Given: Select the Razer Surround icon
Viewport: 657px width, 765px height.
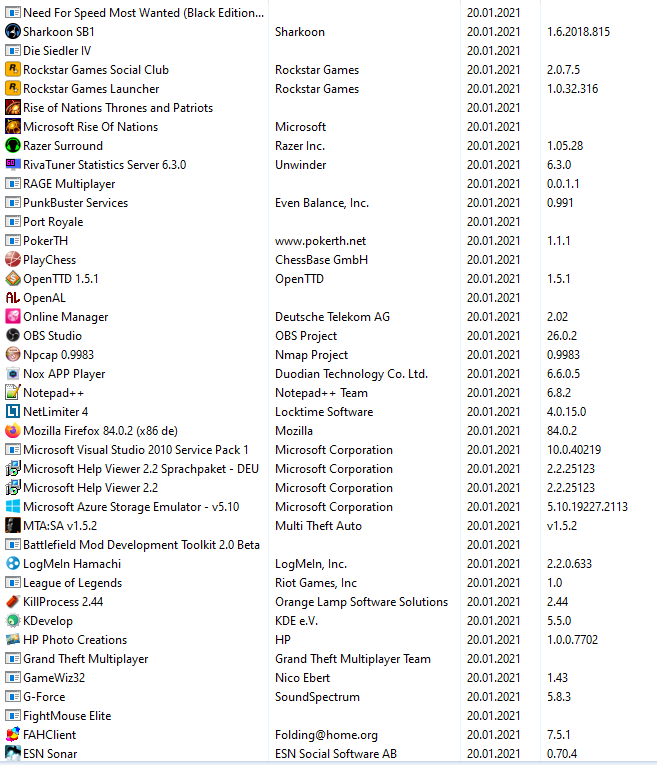Looking at the screenshot, I should 13,146.
